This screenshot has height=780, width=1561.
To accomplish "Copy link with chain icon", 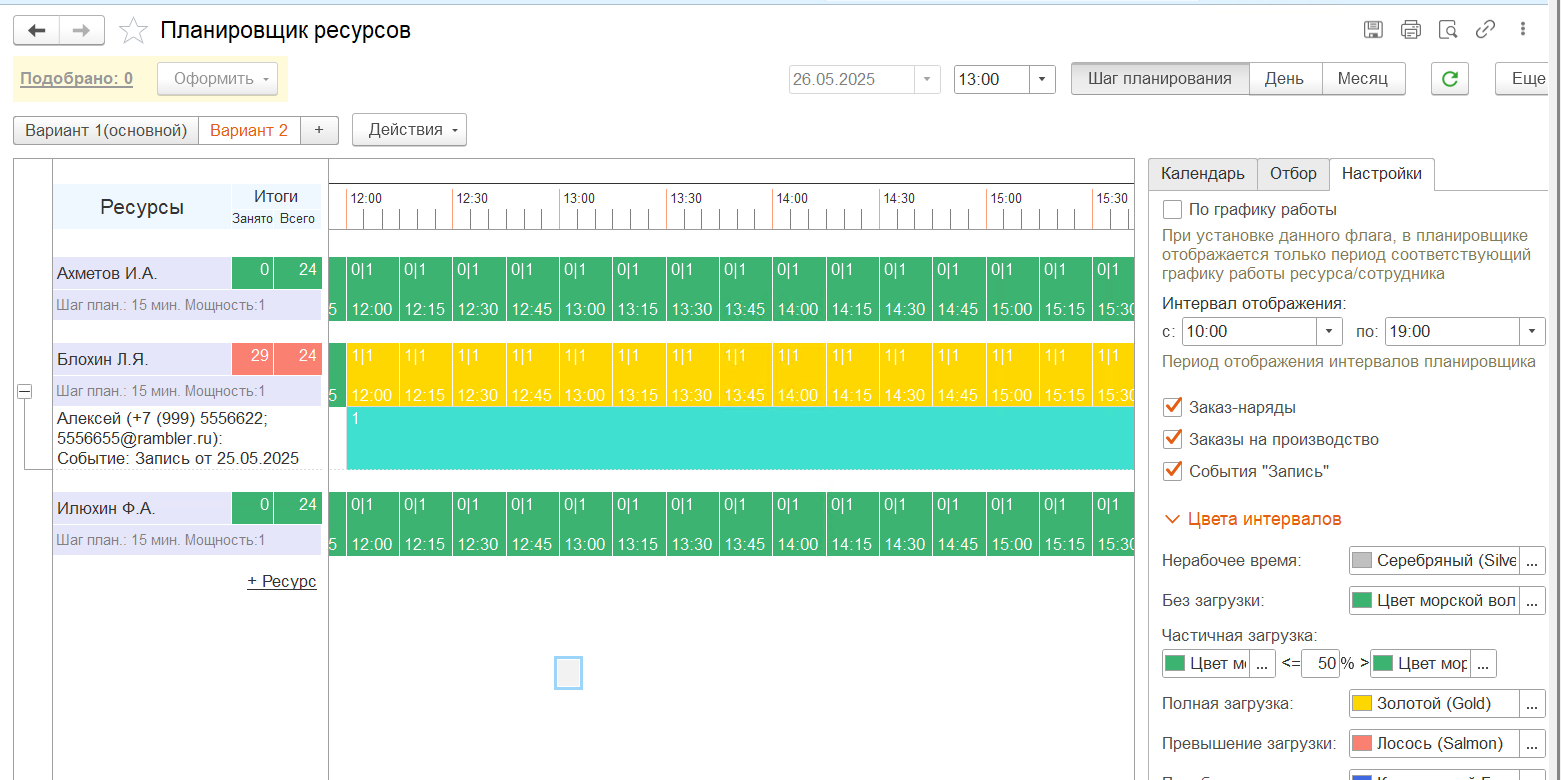I will pos(1485,29).
